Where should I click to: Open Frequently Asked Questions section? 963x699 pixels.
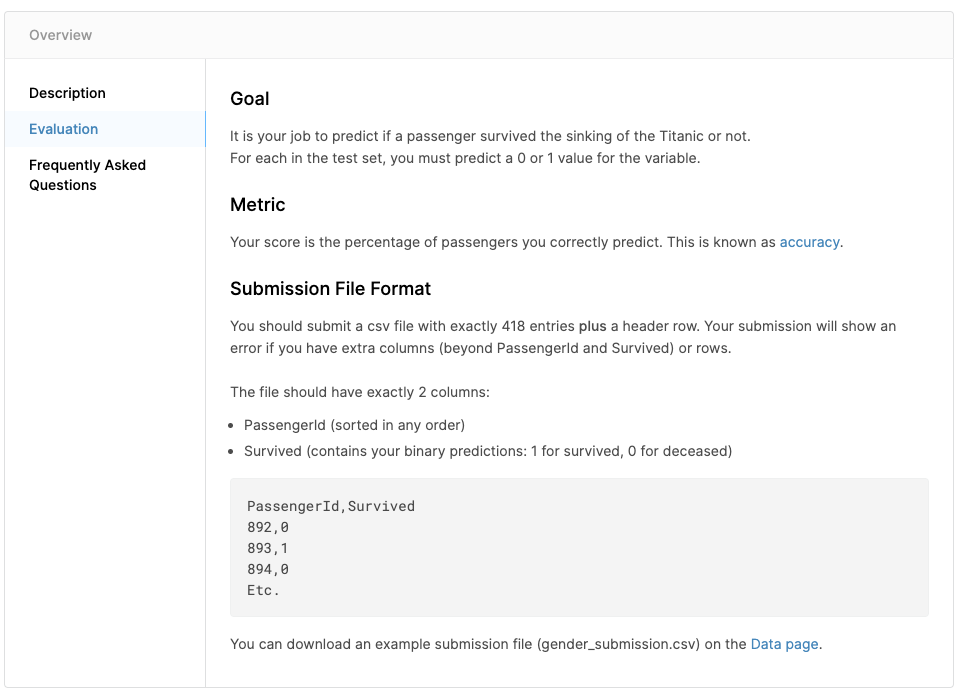87,175
